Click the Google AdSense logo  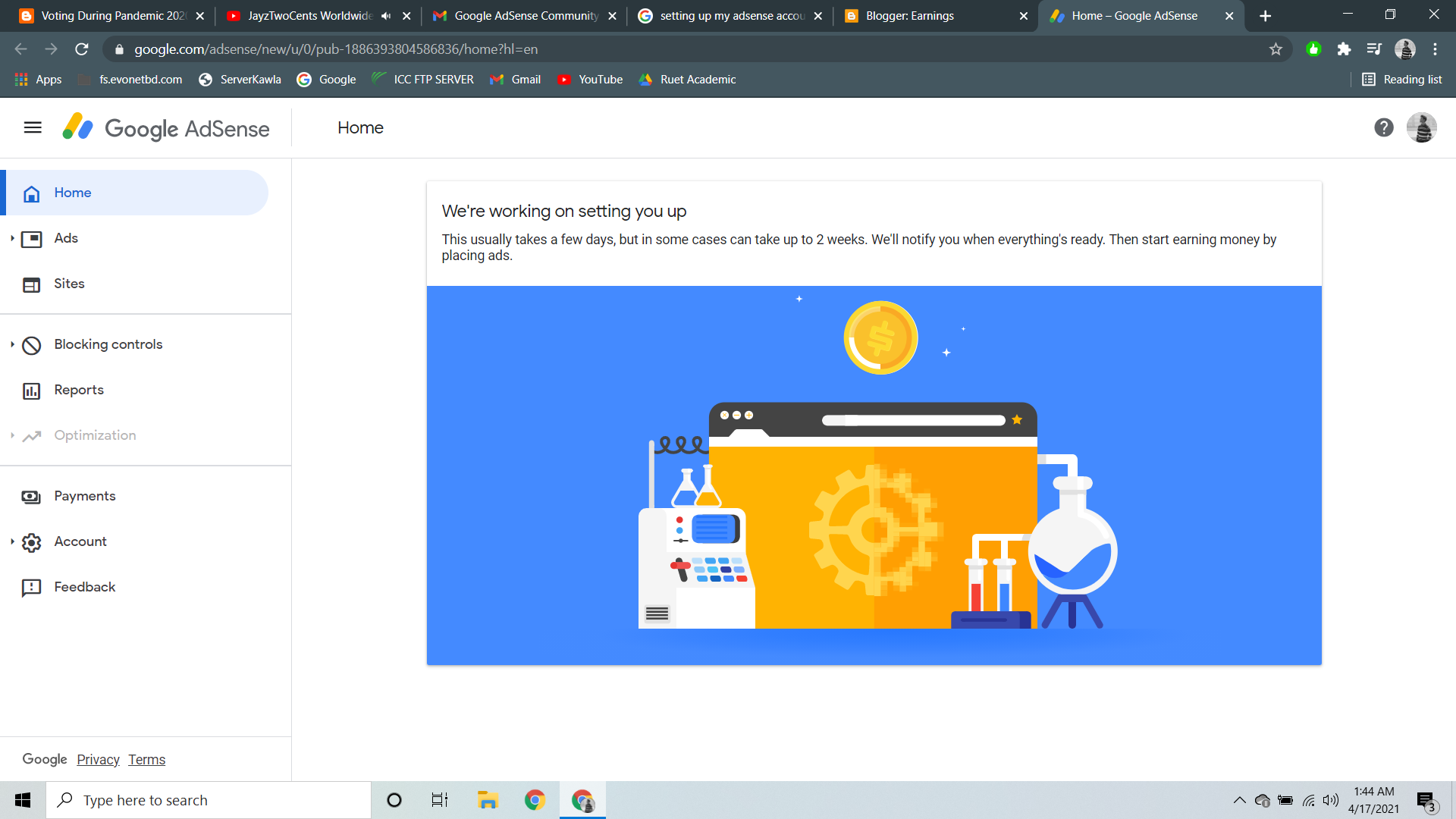coord(165,127)
